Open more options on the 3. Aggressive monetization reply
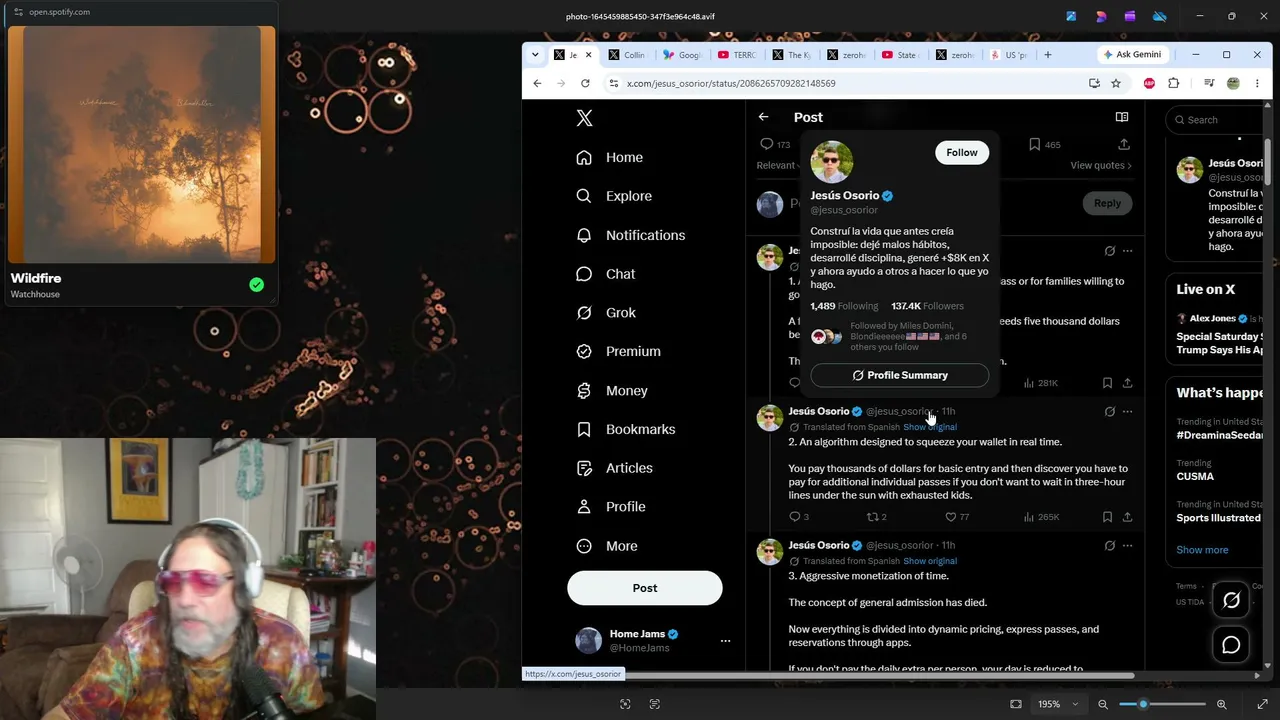 click(x=1128, y=546)
